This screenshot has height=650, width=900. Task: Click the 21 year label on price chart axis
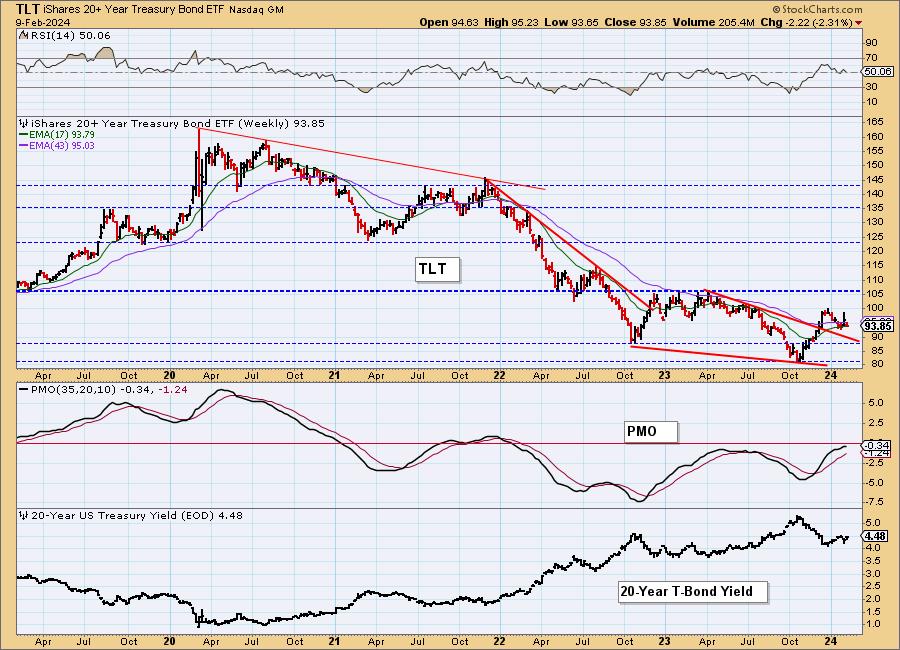point(334,375)
